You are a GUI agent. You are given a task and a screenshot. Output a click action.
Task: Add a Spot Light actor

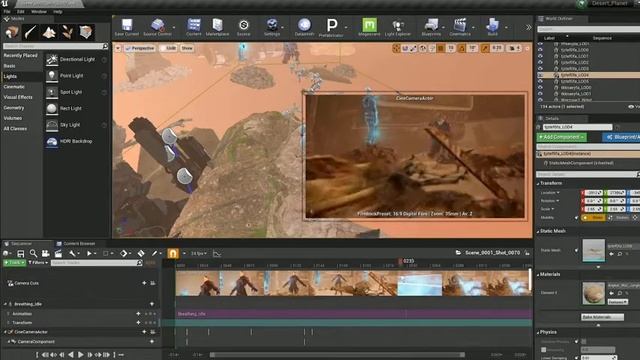click(x=76, y=92)
